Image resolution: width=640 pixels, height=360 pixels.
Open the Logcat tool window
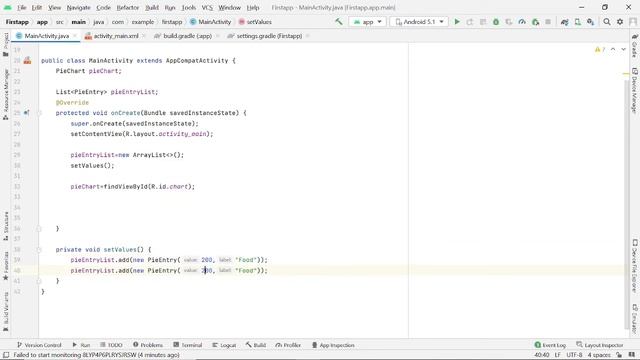tap(224, 345)
